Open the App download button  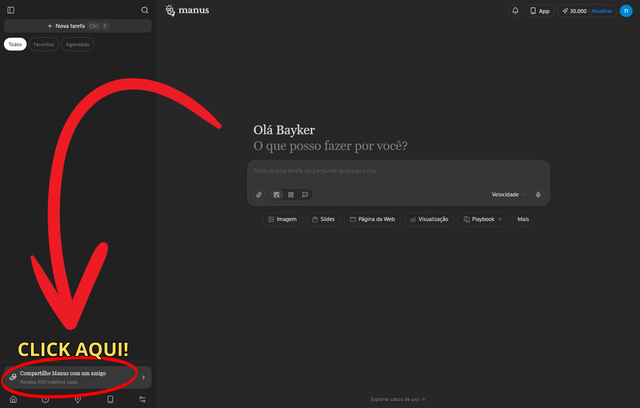539,11
